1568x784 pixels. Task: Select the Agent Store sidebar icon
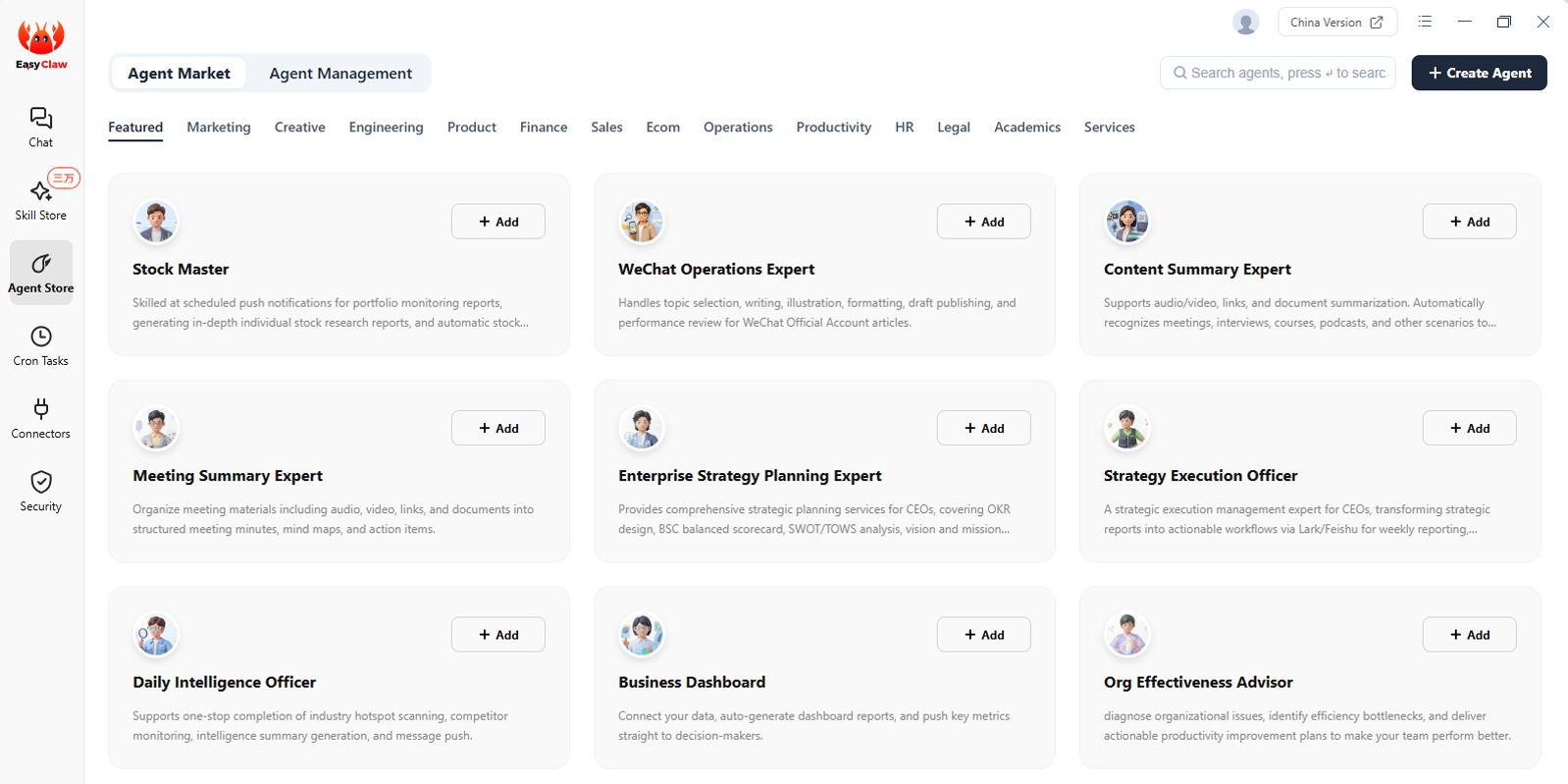coord(40,264)
